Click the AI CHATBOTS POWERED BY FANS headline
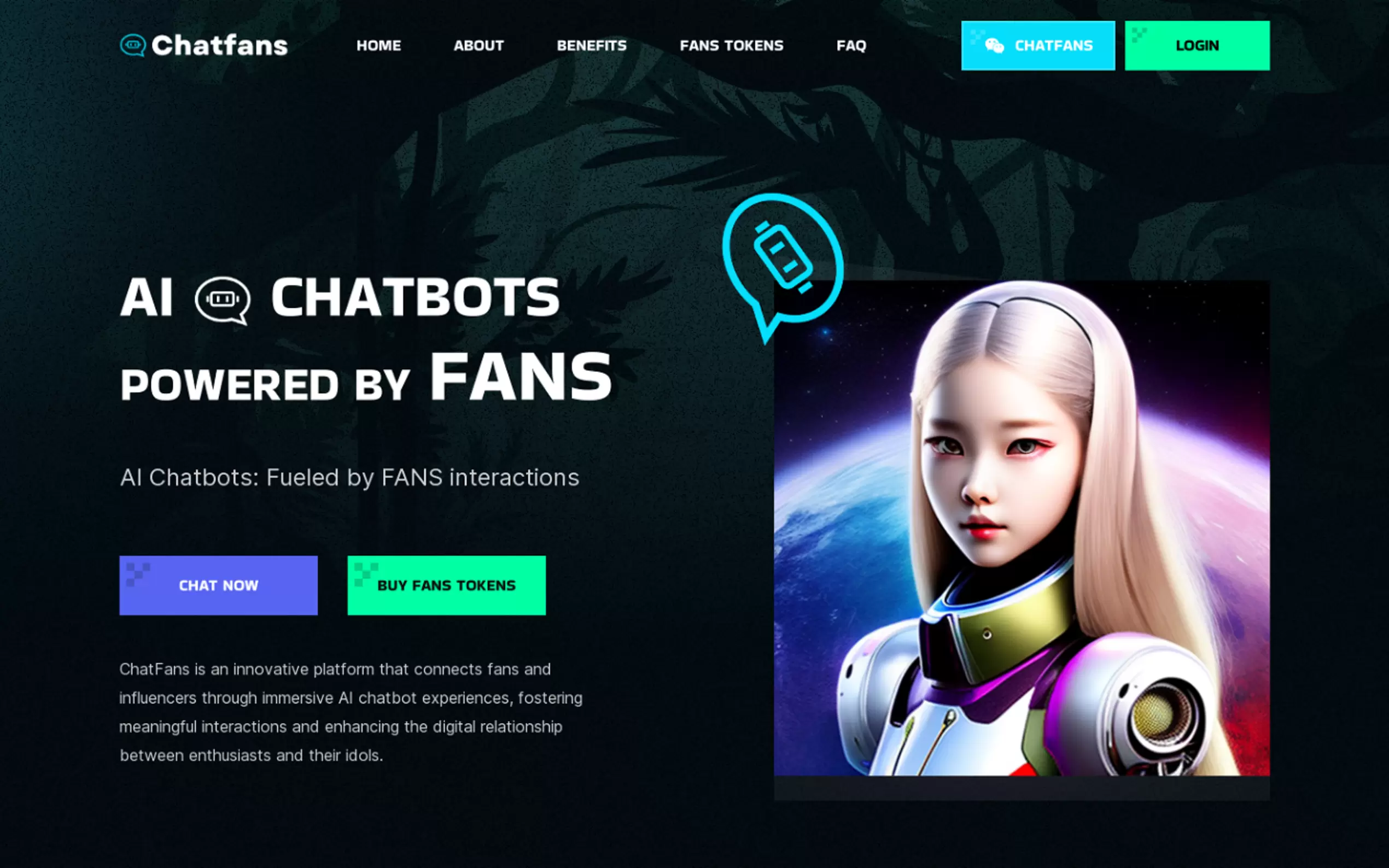 point(366,339)
